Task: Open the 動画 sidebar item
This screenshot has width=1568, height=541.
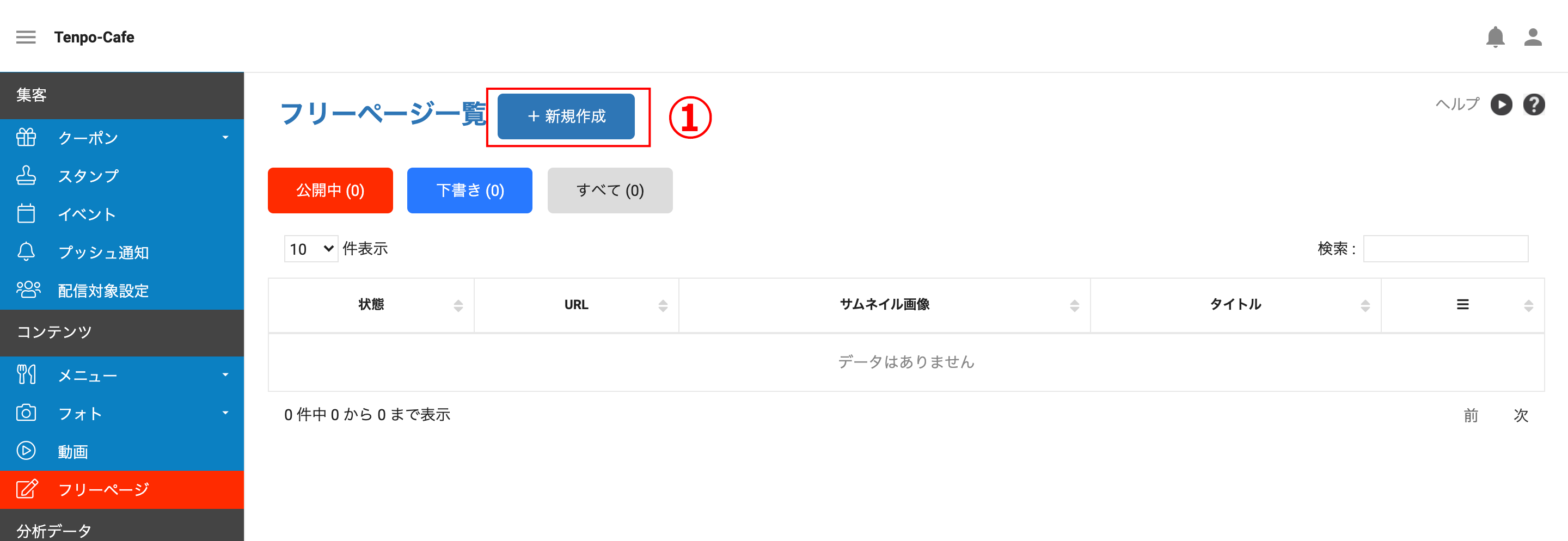Action: [x=122, y=452]
